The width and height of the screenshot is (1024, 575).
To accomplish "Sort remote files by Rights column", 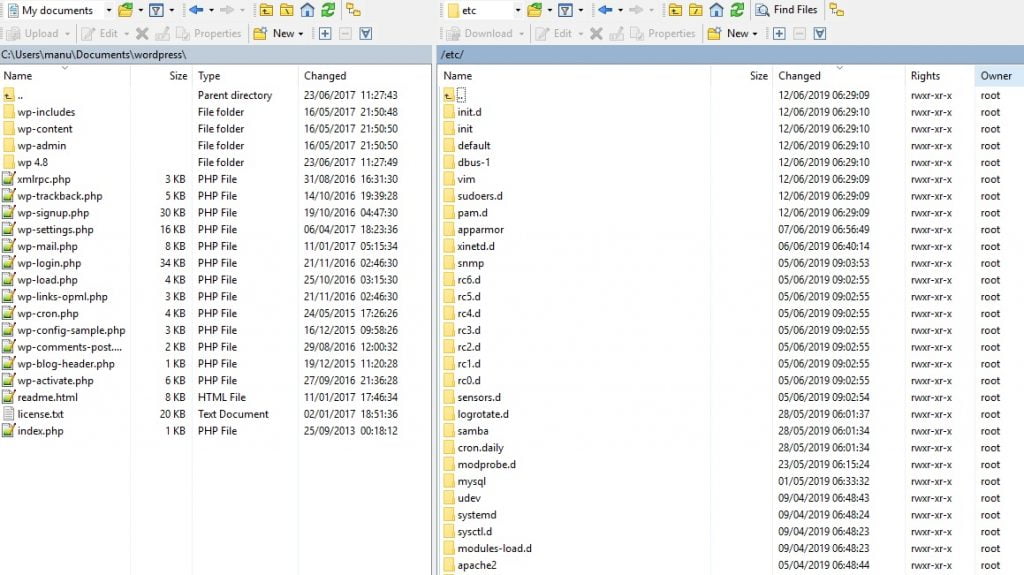I will click(x=939, y=76).
